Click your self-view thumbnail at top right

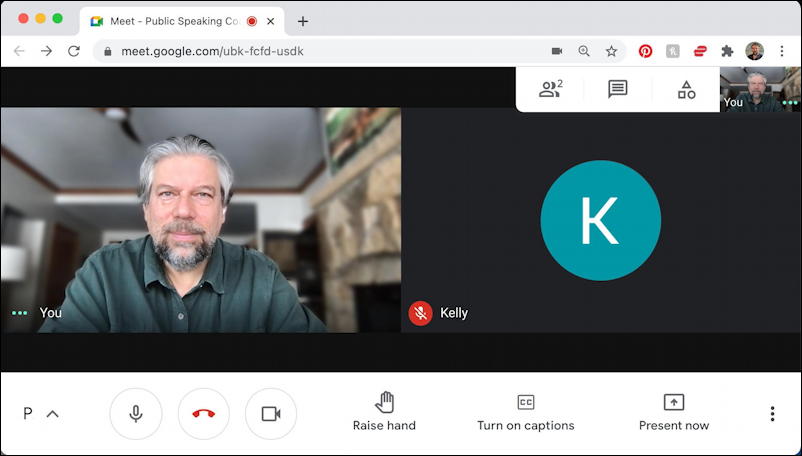[x=760, y=89]
